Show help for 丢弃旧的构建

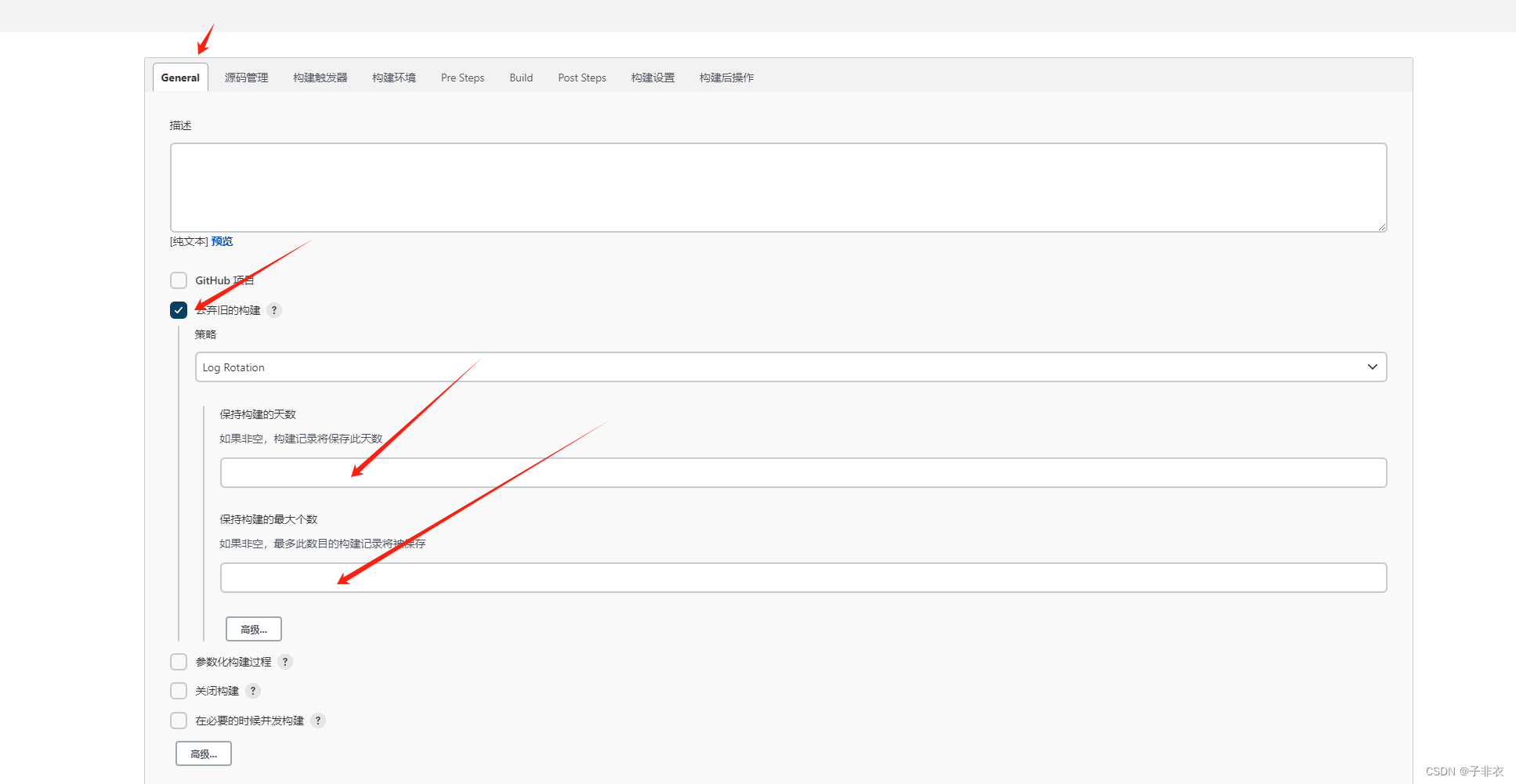point(273,310)
